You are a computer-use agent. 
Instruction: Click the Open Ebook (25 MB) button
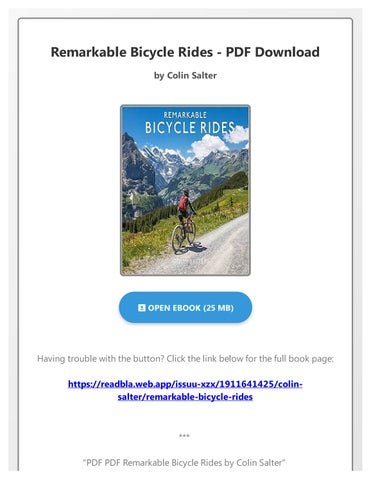click(x=185, y=307)
